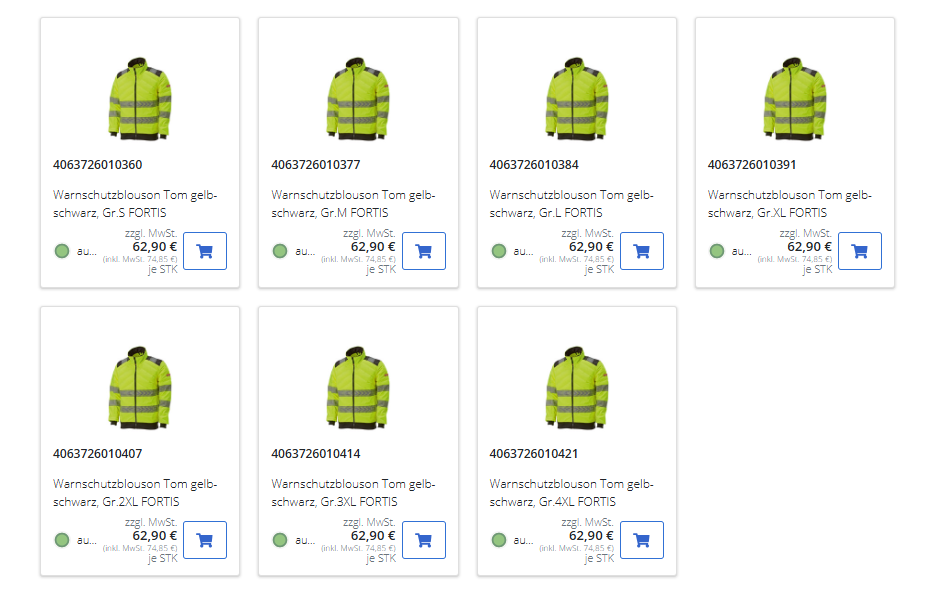Click the cart icon for the Gr.M jacket
The height and width of the screenshot is (603, 944).
(x=423, y=251)
